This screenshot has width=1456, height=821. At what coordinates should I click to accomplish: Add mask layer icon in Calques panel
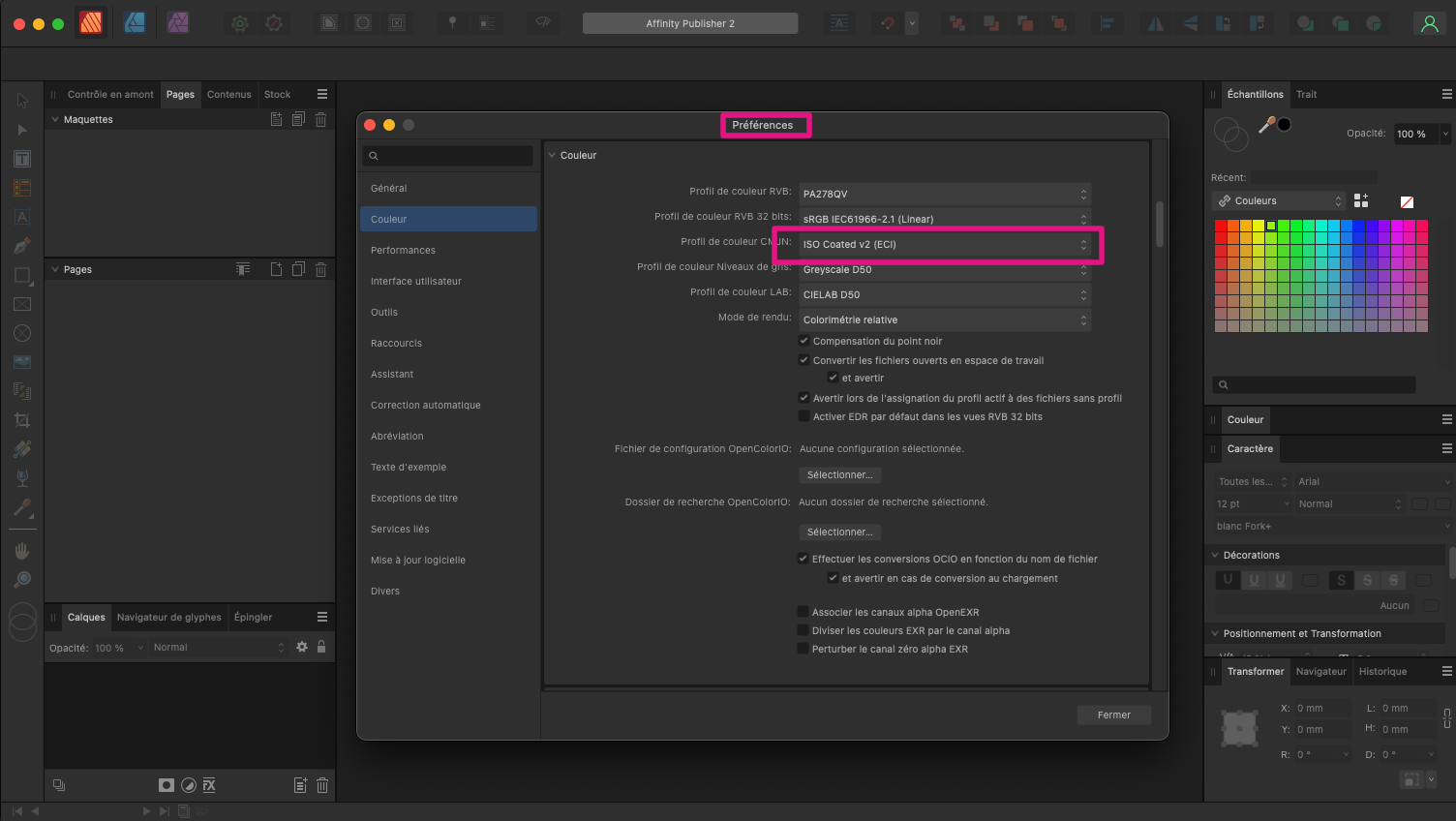point(167,785)
